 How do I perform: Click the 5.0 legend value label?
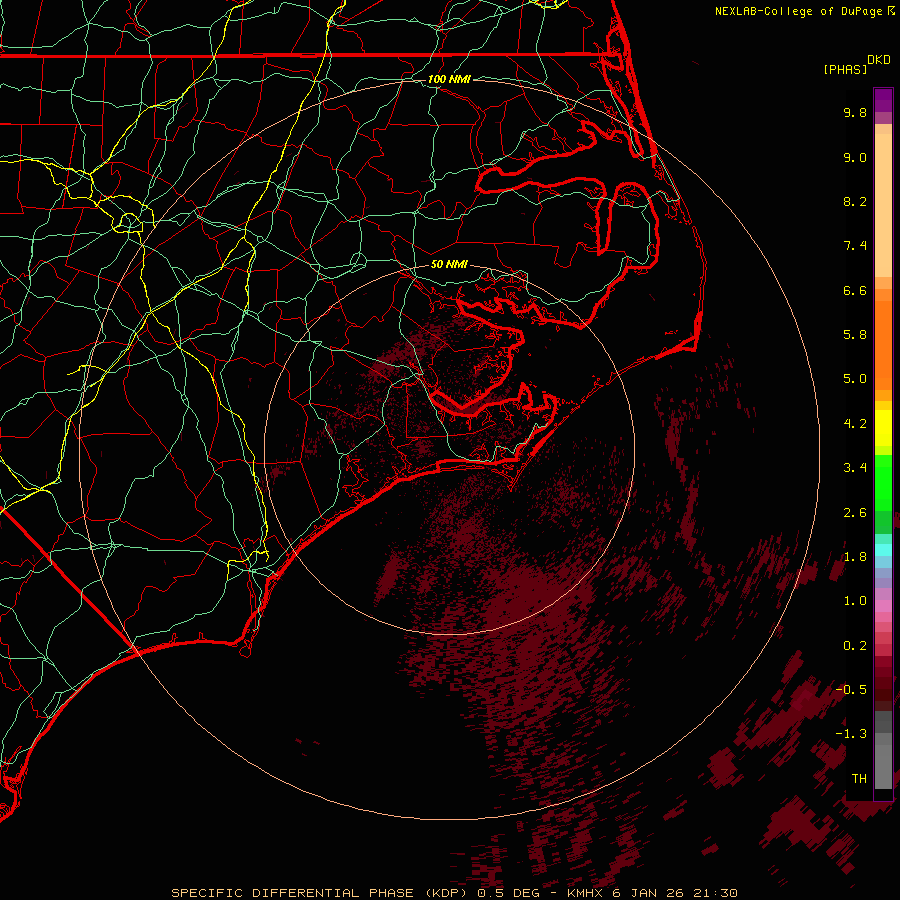click(855, 379)
